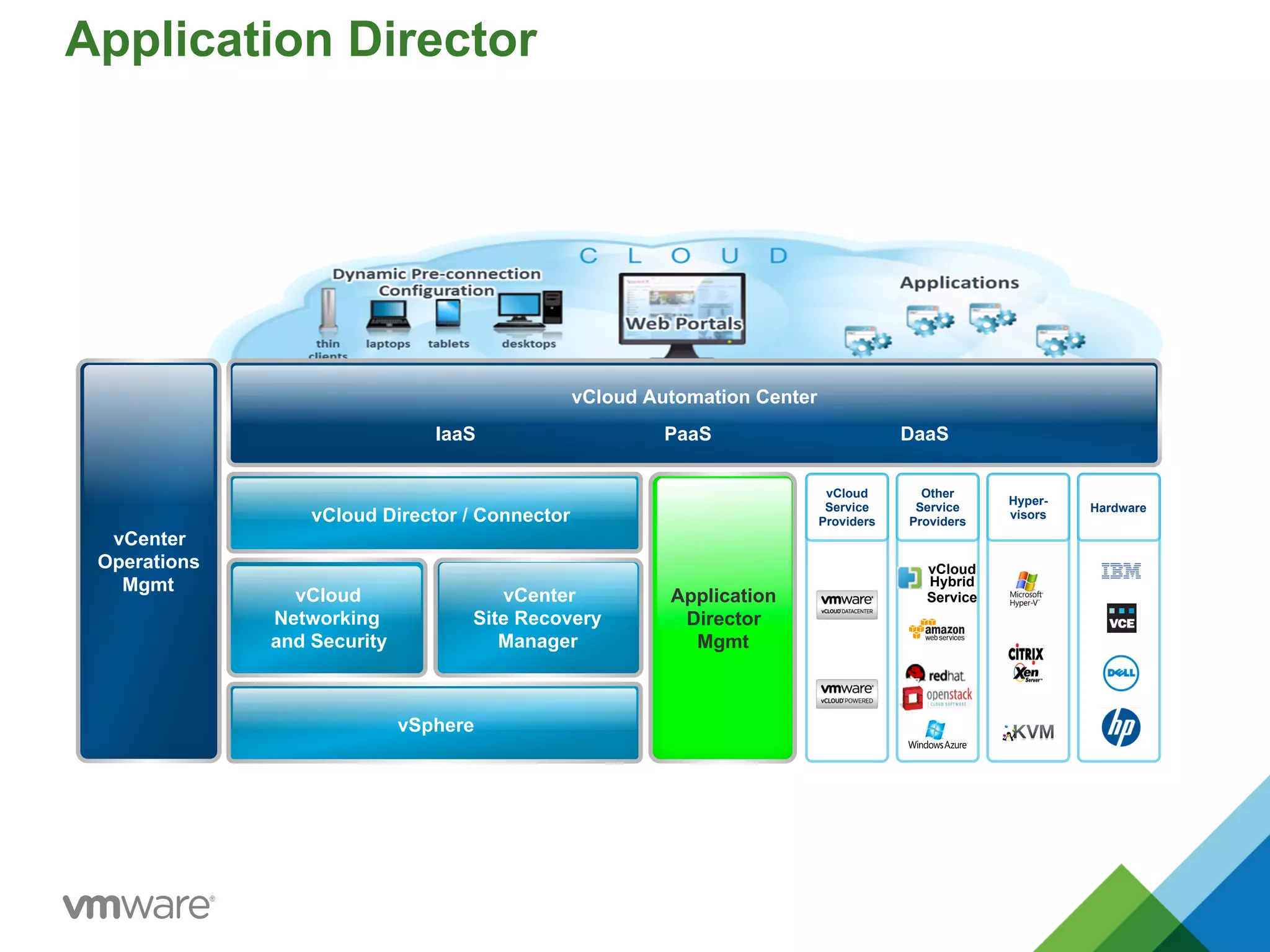Image resolution: width=1270 pixels, height=952 pixels.
Task: Select the Windows Azure logo
Action: 936,735
